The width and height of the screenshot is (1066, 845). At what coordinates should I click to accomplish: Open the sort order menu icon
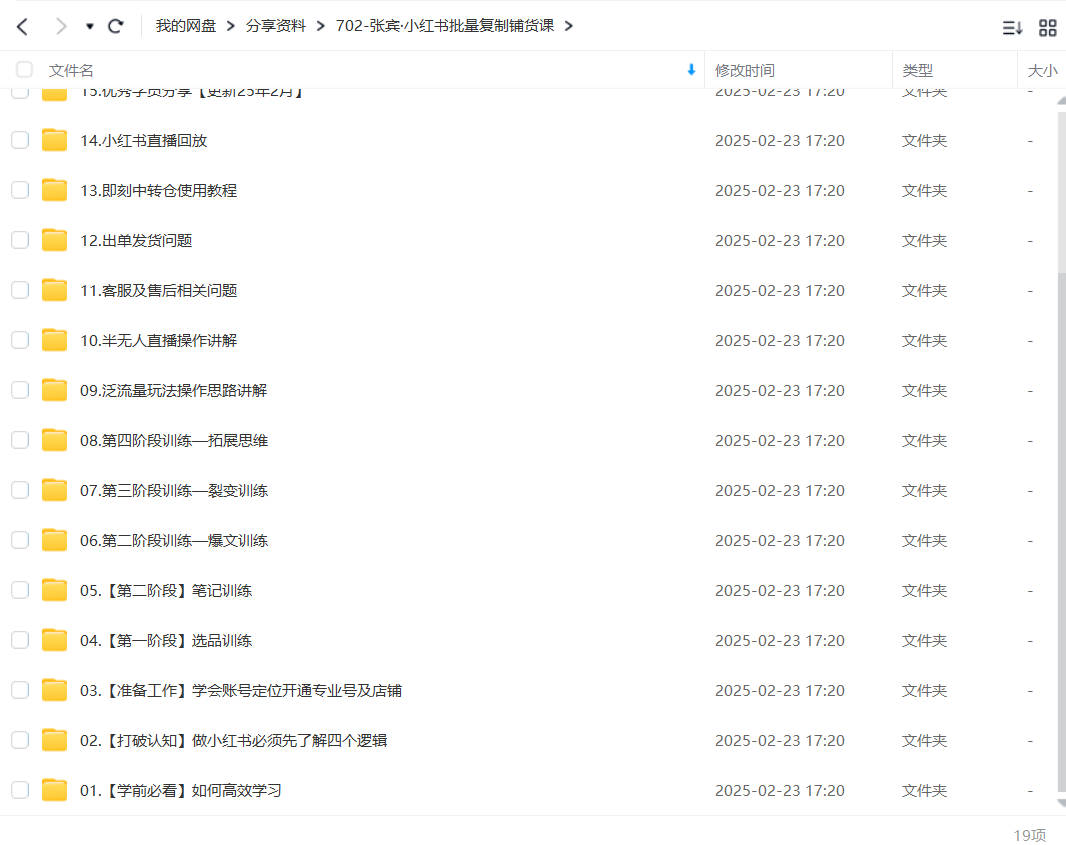click(x=1012, y=28)
